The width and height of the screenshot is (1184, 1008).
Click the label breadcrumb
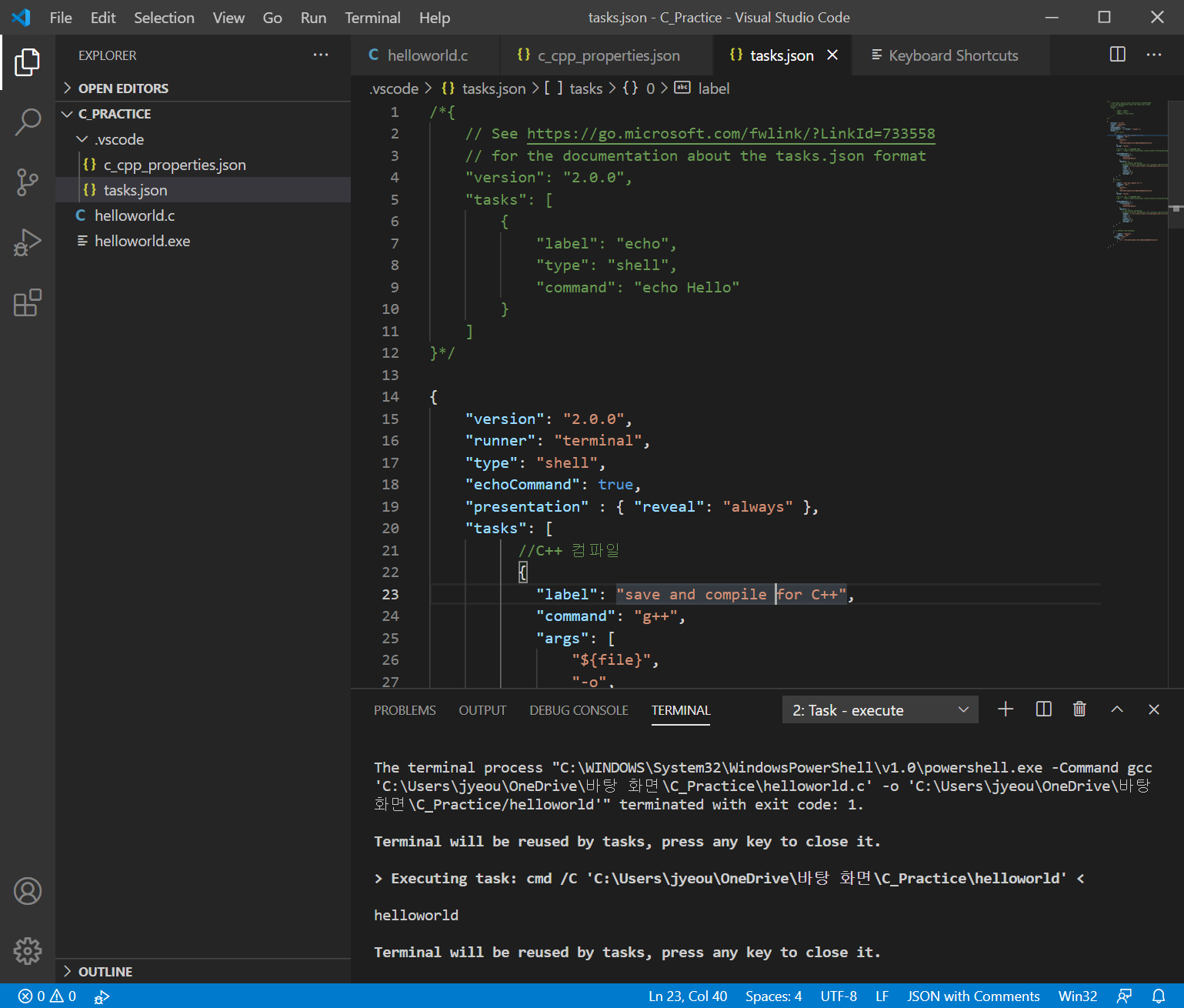pos(702,88)
